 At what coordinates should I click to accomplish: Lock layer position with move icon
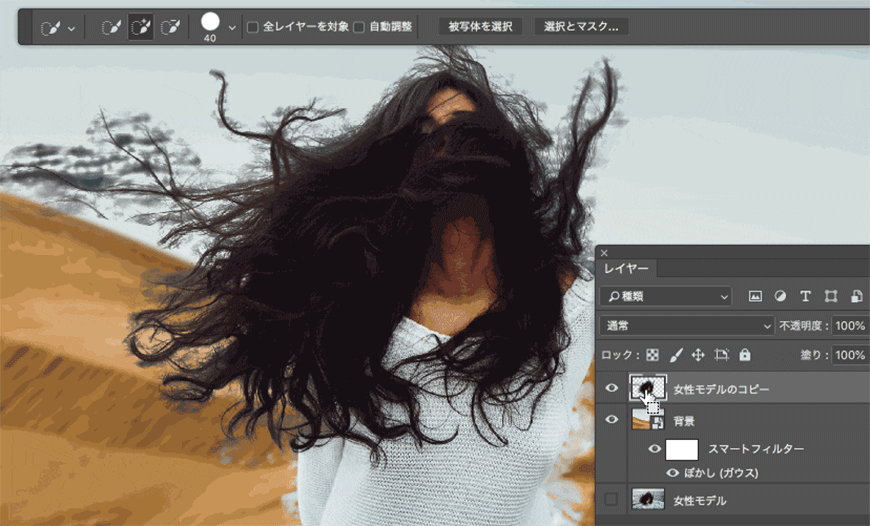tap(698, 355)
